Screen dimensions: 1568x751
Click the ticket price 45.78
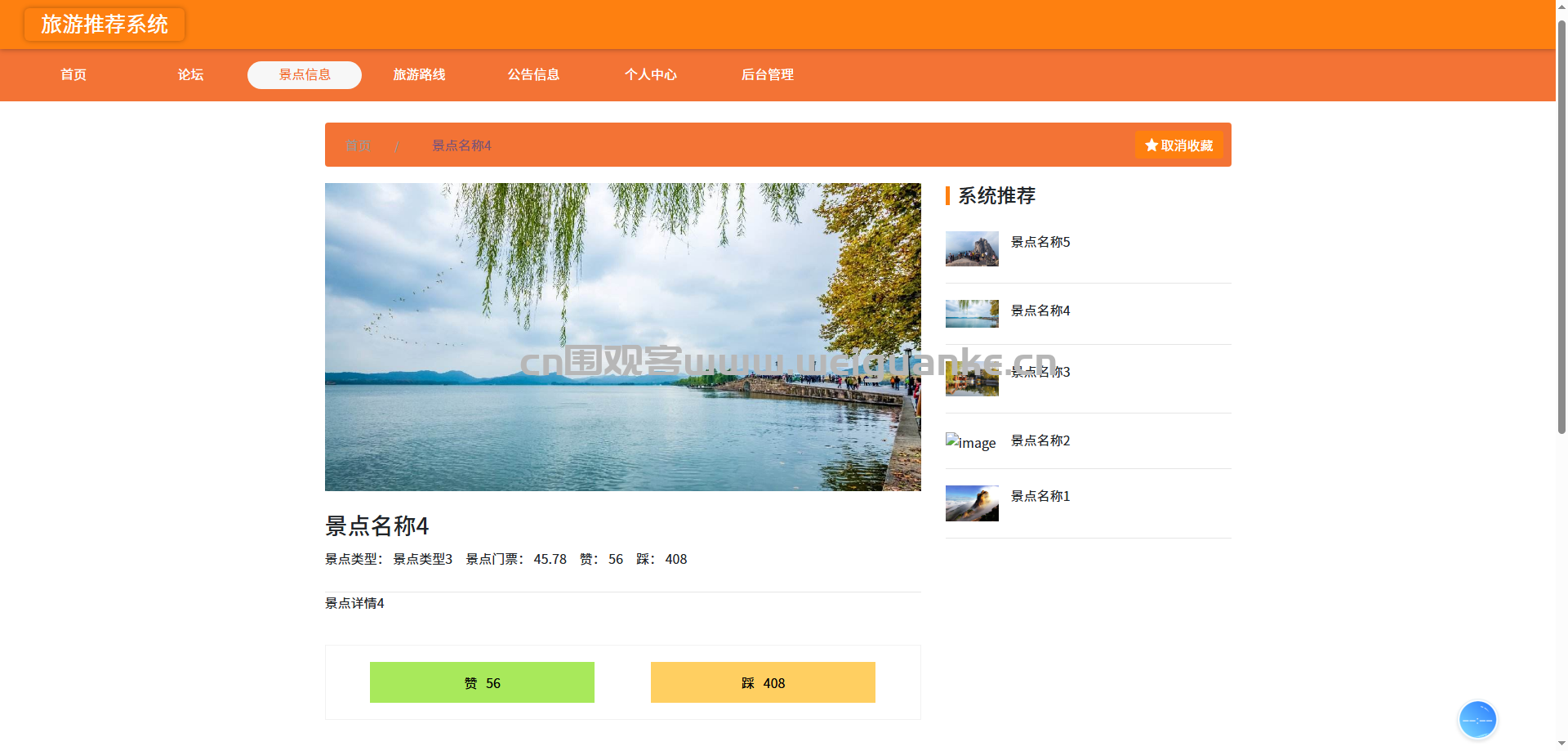[x=550, y=559]
